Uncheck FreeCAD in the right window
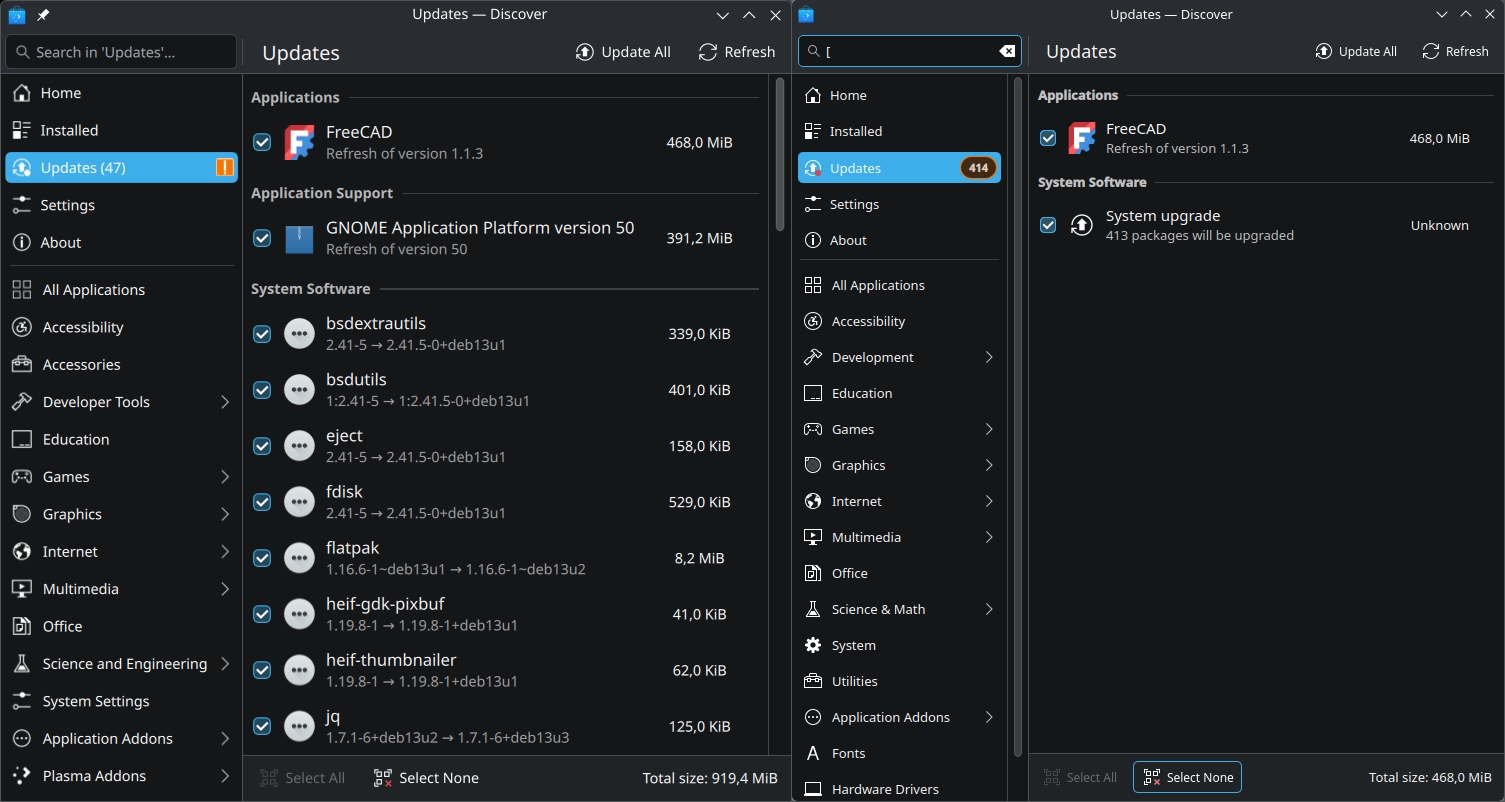Viewport: 1505px width, 802px height. (1048, 138)
